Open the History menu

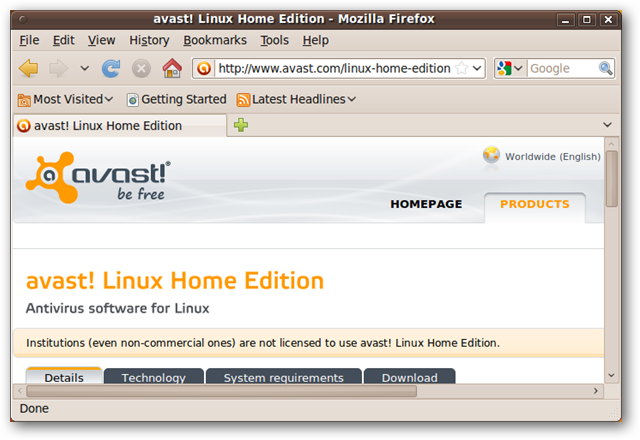(149, 40)
